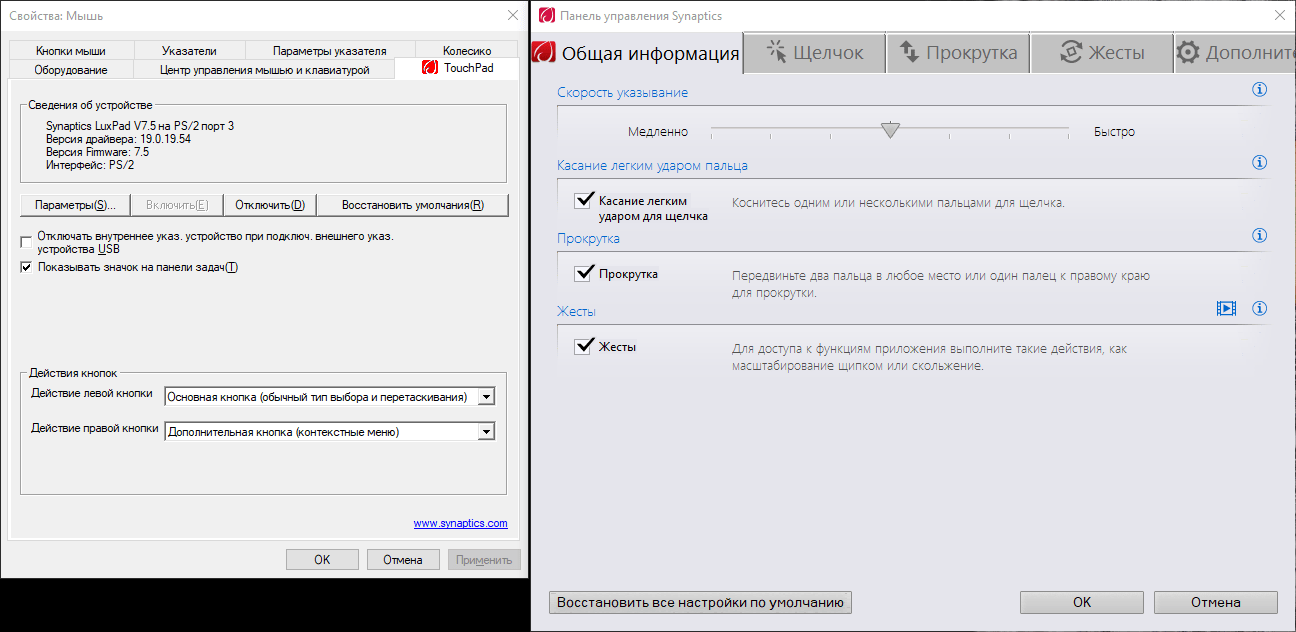Open the Жесты tab
Screen dimensions: 1296x632
(1102, 53)
